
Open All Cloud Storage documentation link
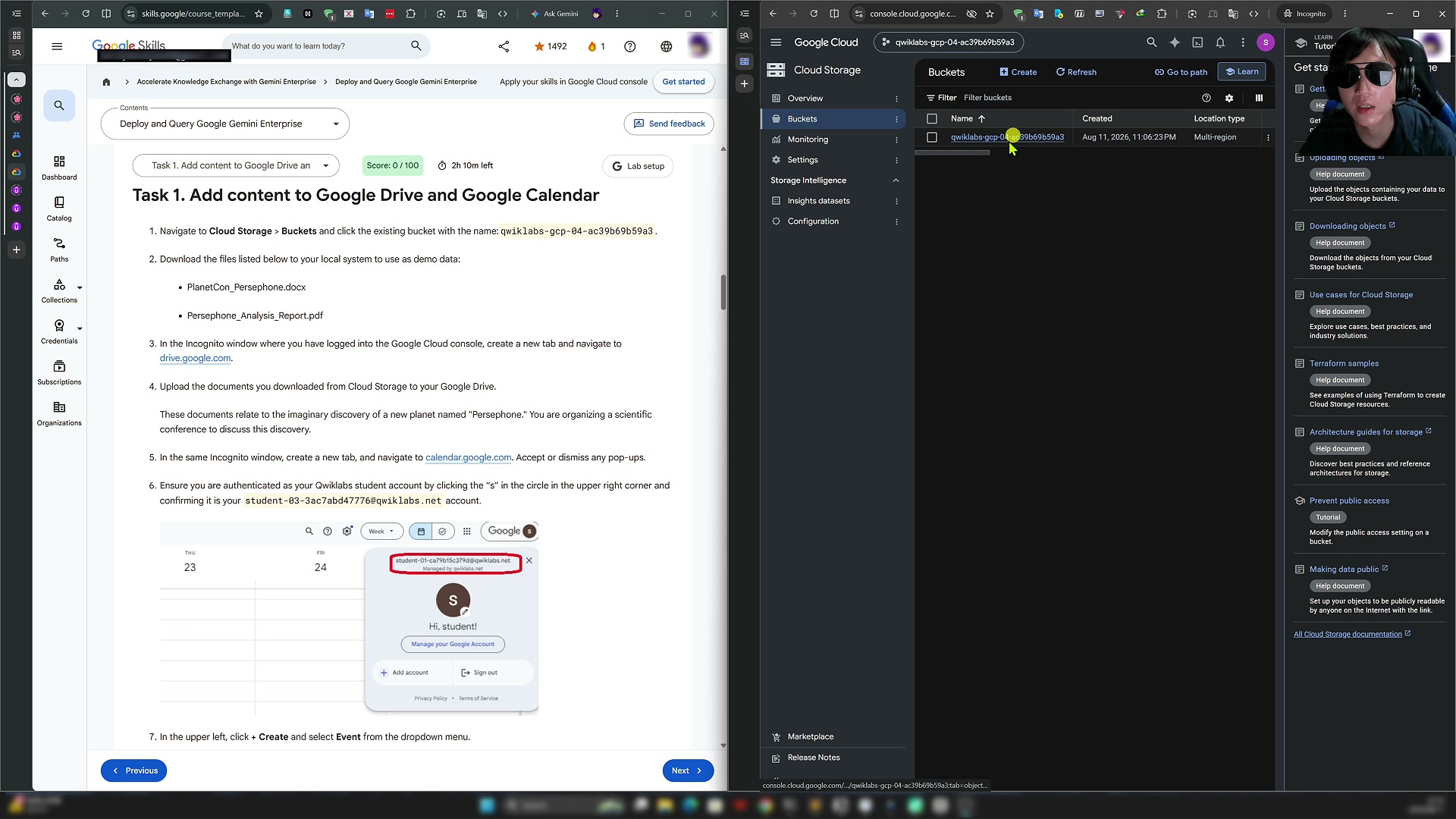pos(1348,634)
